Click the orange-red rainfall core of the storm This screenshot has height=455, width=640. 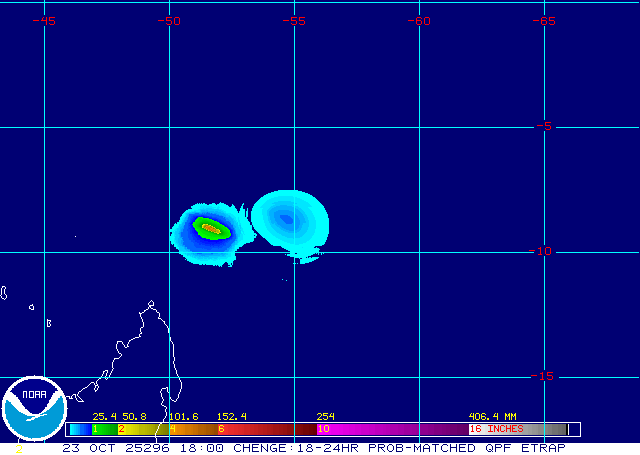pos(210,227)
